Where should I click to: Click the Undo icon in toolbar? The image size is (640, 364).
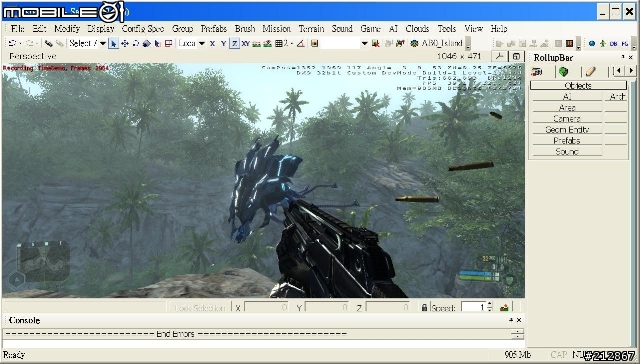click(12, 43)
